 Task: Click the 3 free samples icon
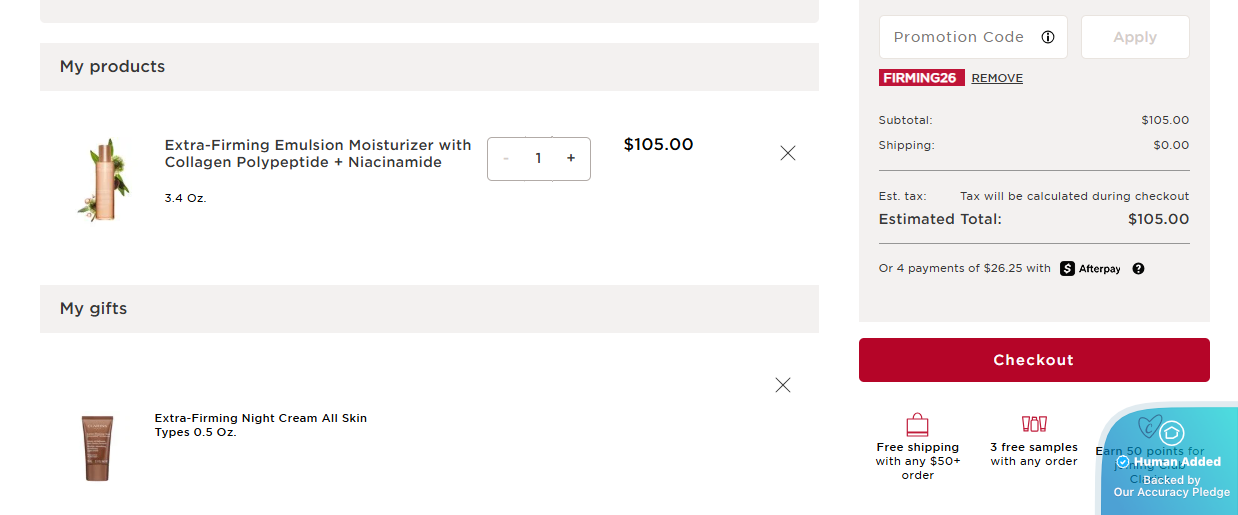pos(1034,424)
